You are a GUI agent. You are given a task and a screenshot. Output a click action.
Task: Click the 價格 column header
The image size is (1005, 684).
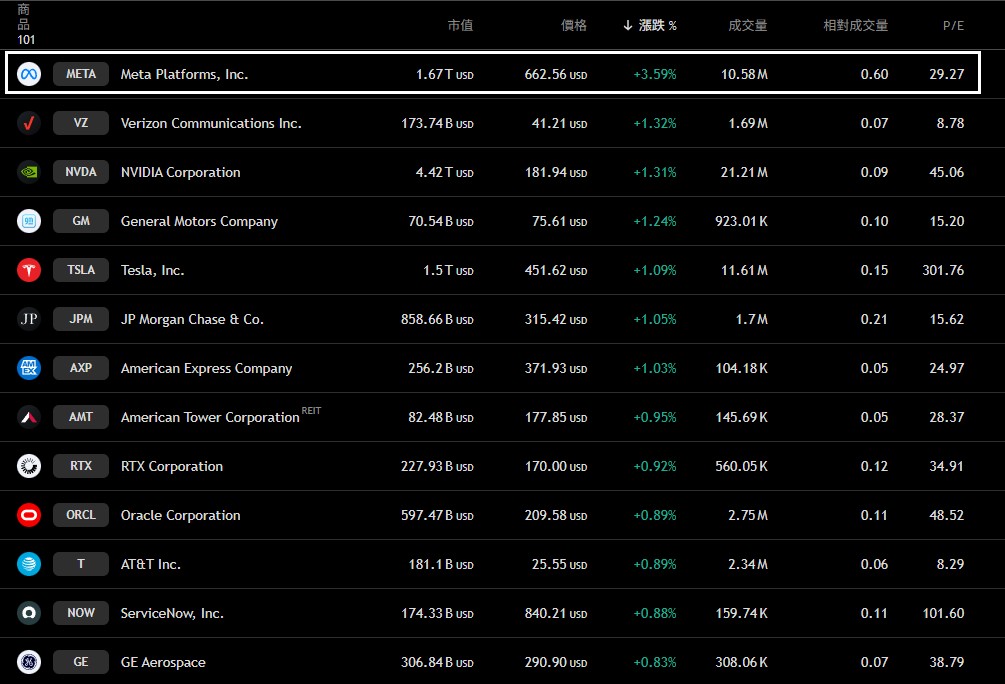point(574,25)
